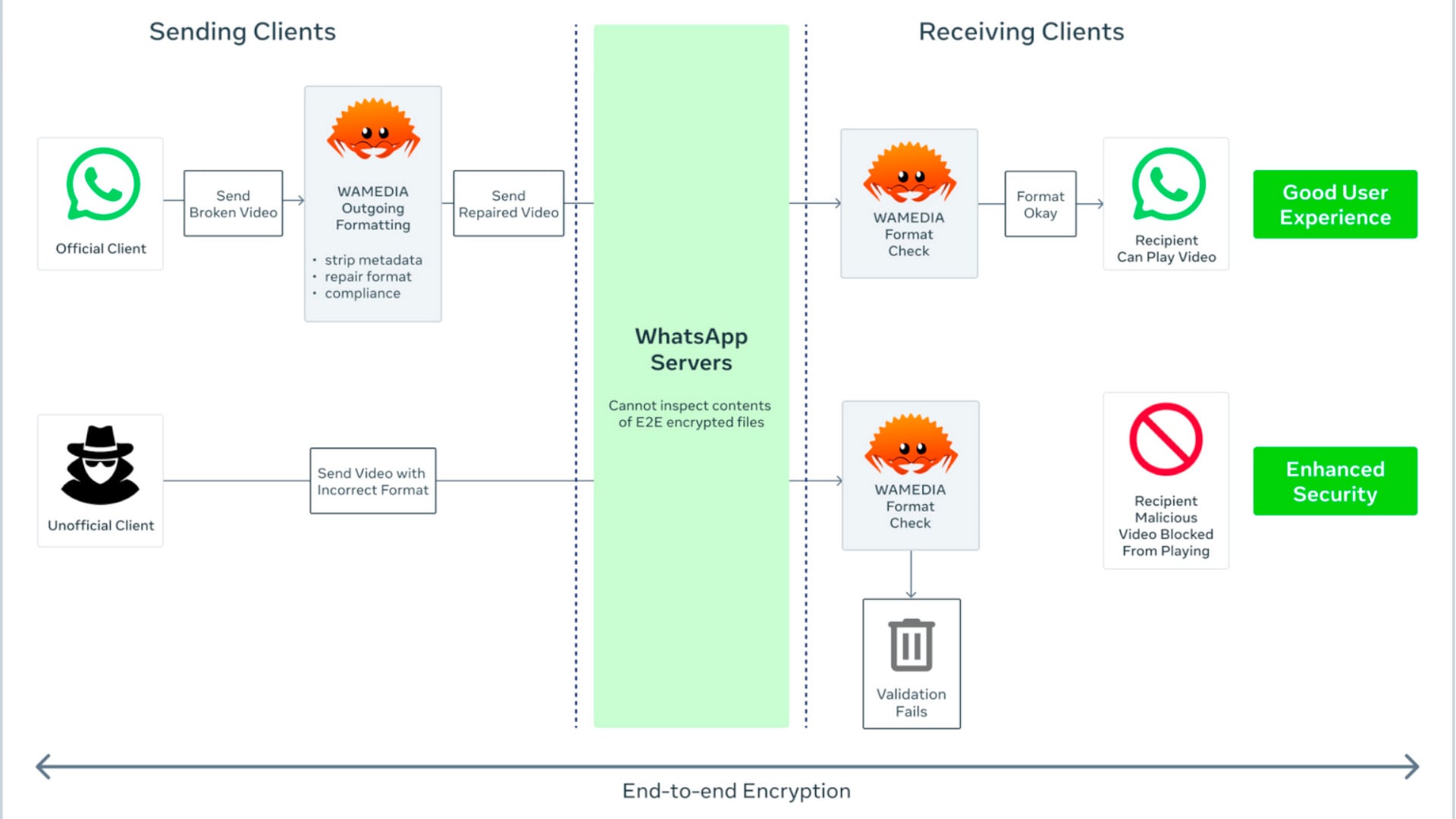Click the End-to-end Encryption label
Screen dimensions: 1456x819
[x=736, y=791]
